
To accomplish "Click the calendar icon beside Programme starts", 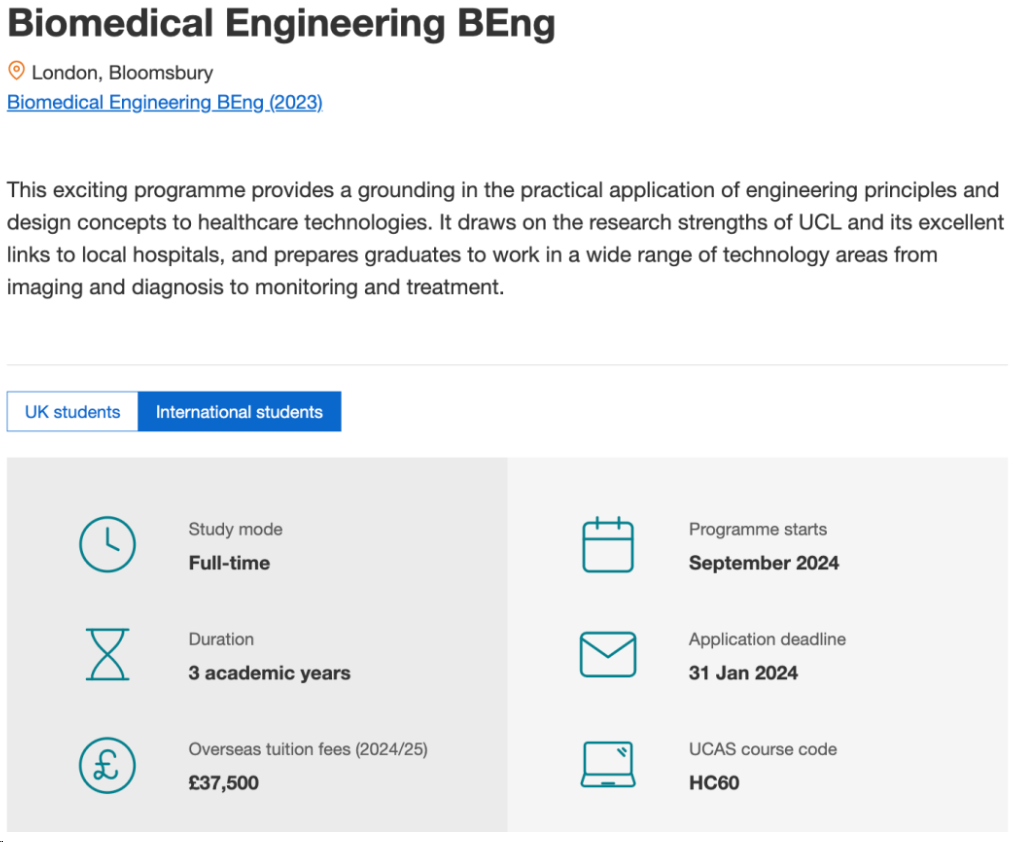I will click(x=608, y=545).
